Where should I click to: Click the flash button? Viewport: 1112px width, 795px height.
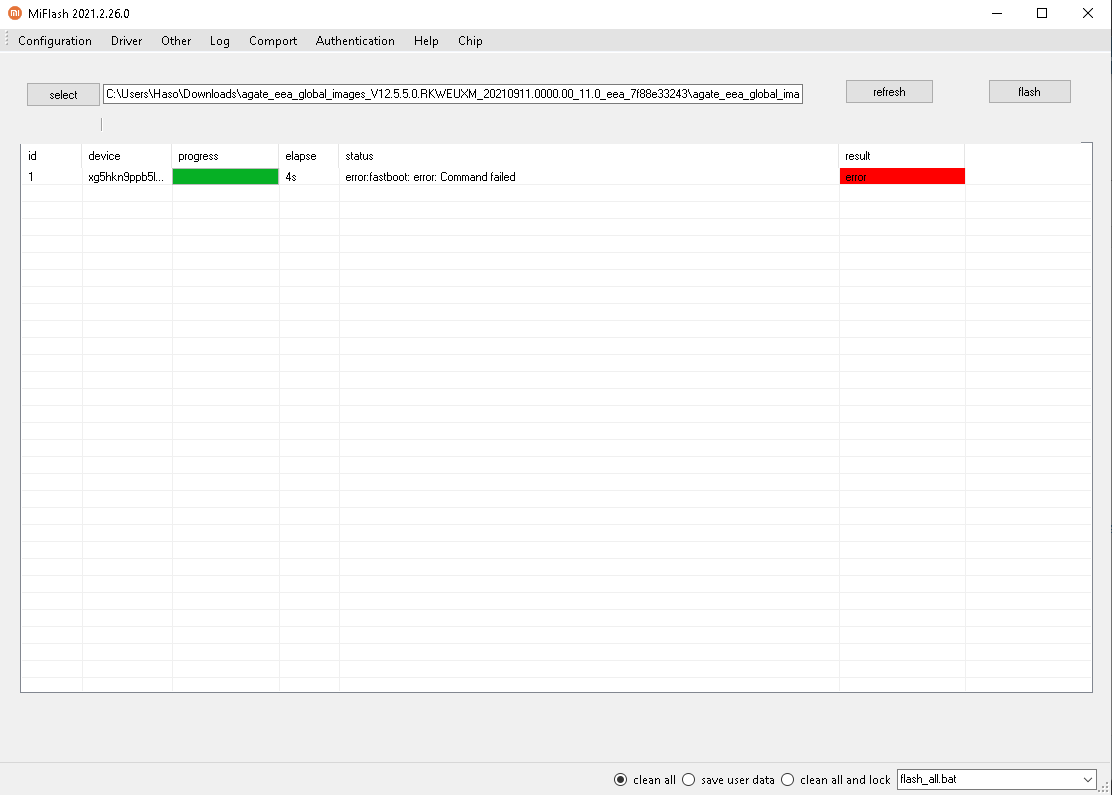pyautogui.click(x=1030, y=91)
